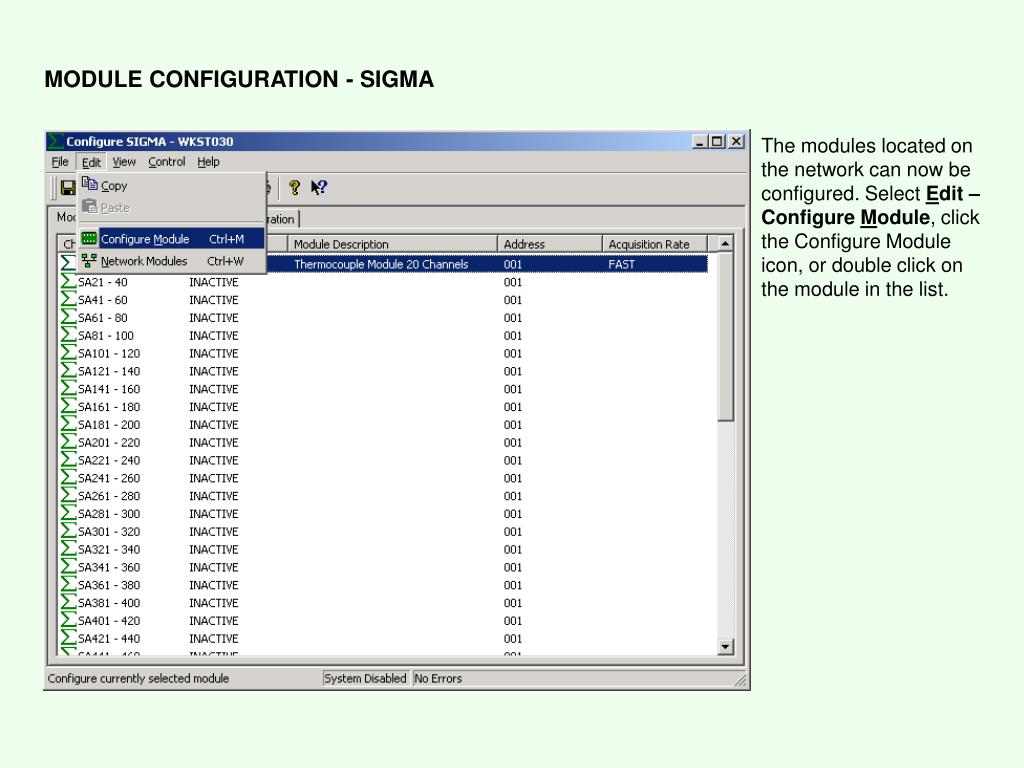Click the Sigma icon of row SA421 - 440
Viewport: 1024px width, 768px height.
(x=69, y=638)
